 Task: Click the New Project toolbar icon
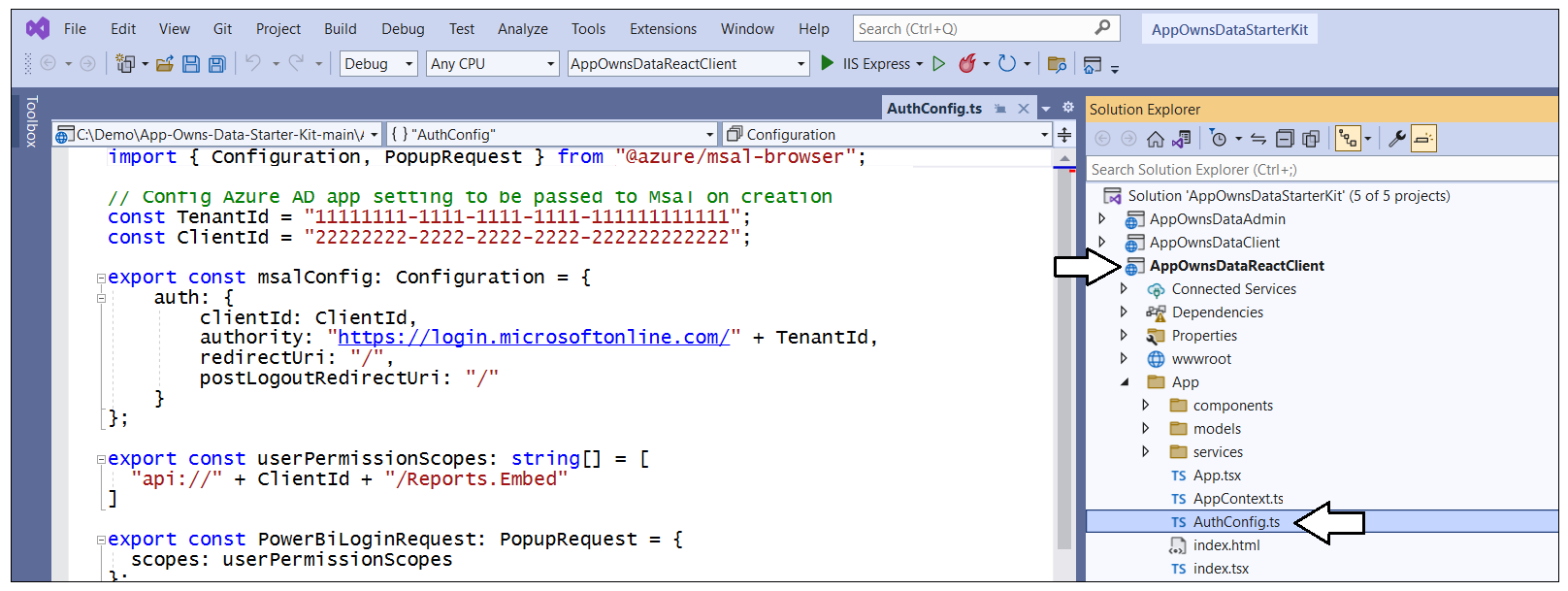[125, 64]
